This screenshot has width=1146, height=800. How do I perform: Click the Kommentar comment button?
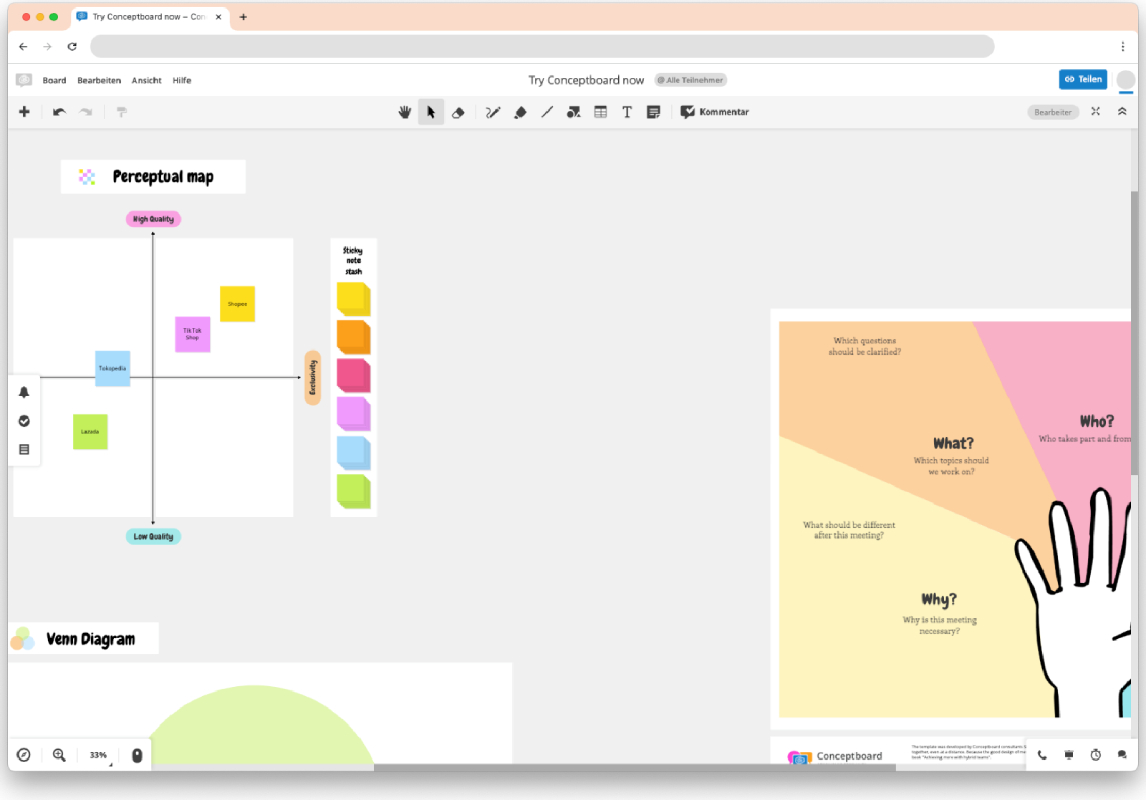pyautogui.click(x=715, y=112)
